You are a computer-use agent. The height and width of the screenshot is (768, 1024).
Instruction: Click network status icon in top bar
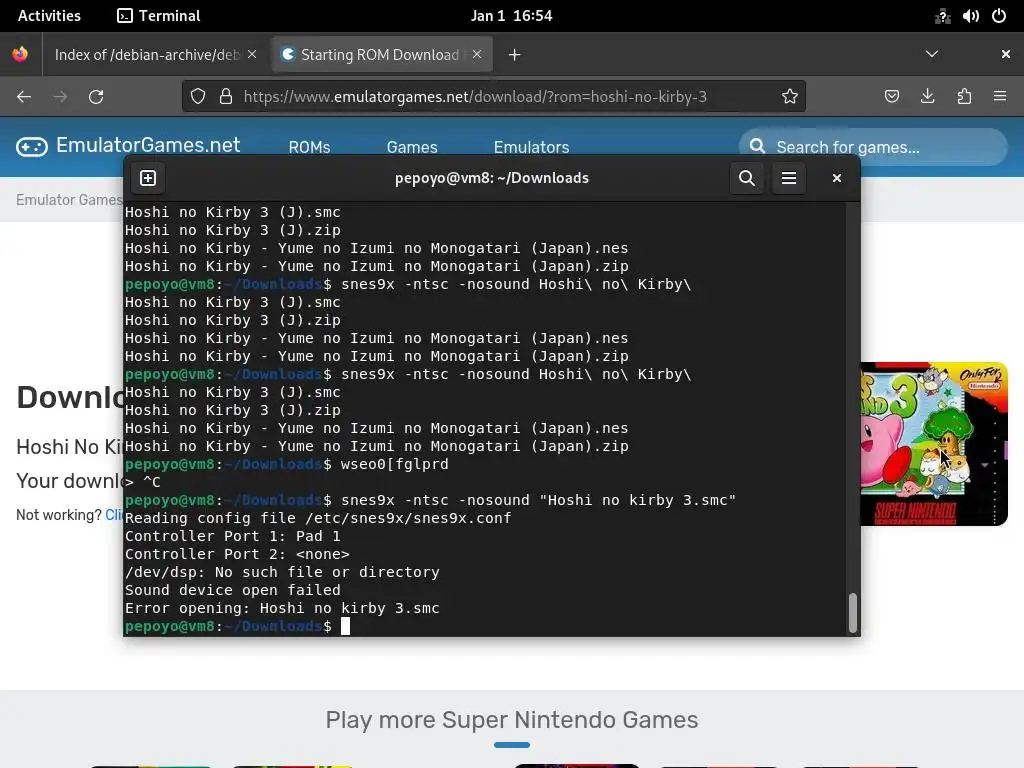point(942,16)
